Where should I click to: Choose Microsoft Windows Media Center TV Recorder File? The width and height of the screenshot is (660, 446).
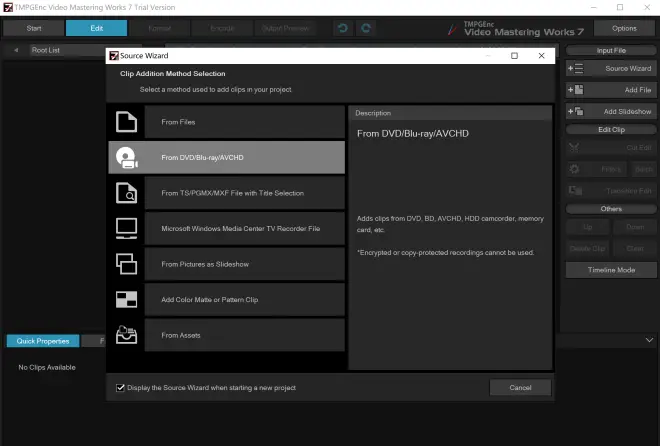coord(245,228)
